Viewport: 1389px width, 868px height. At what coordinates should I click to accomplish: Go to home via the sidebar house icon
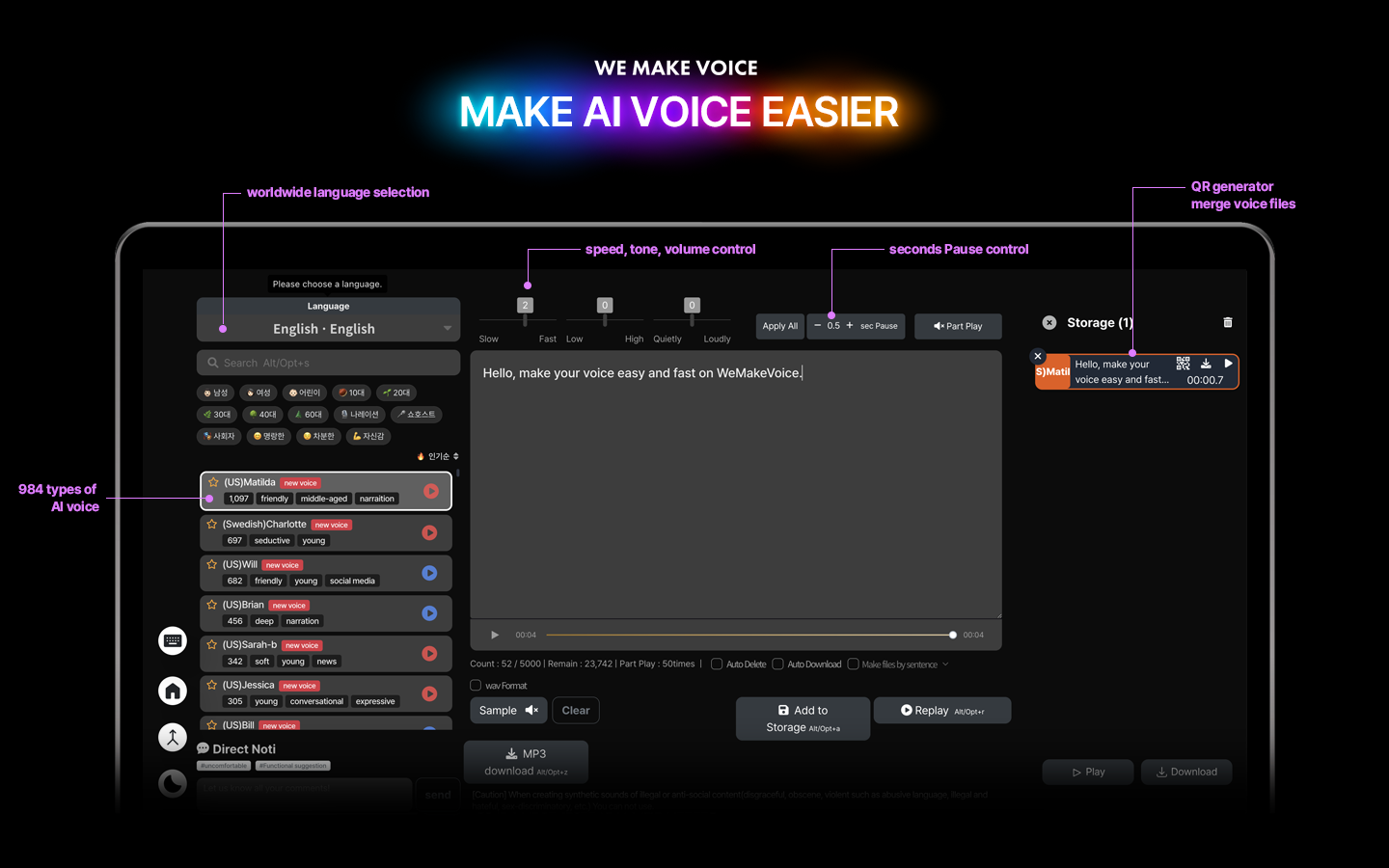coord(173,691)
